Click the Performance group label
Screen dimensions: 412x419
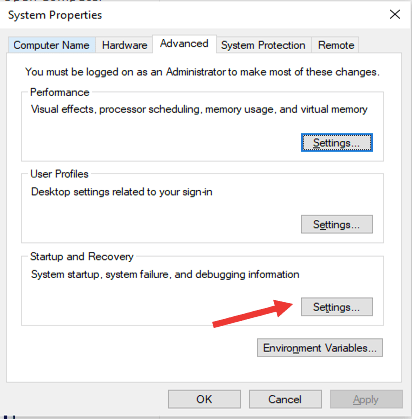coord(60,92)
